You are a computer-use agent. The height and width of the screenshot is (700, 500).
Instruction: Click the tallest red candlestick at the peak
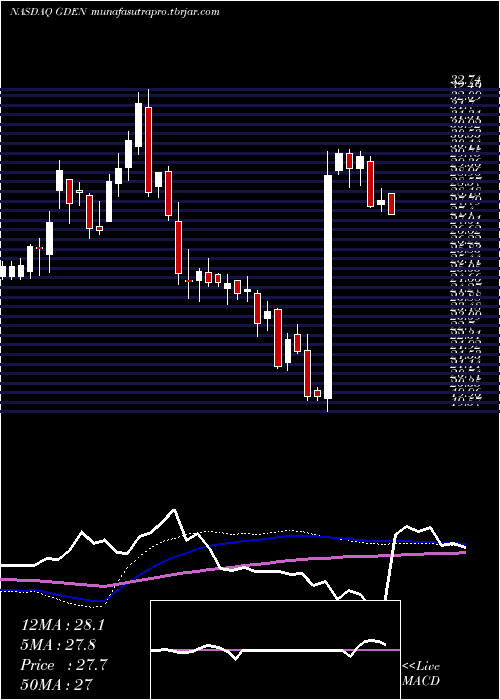point(148,150)
